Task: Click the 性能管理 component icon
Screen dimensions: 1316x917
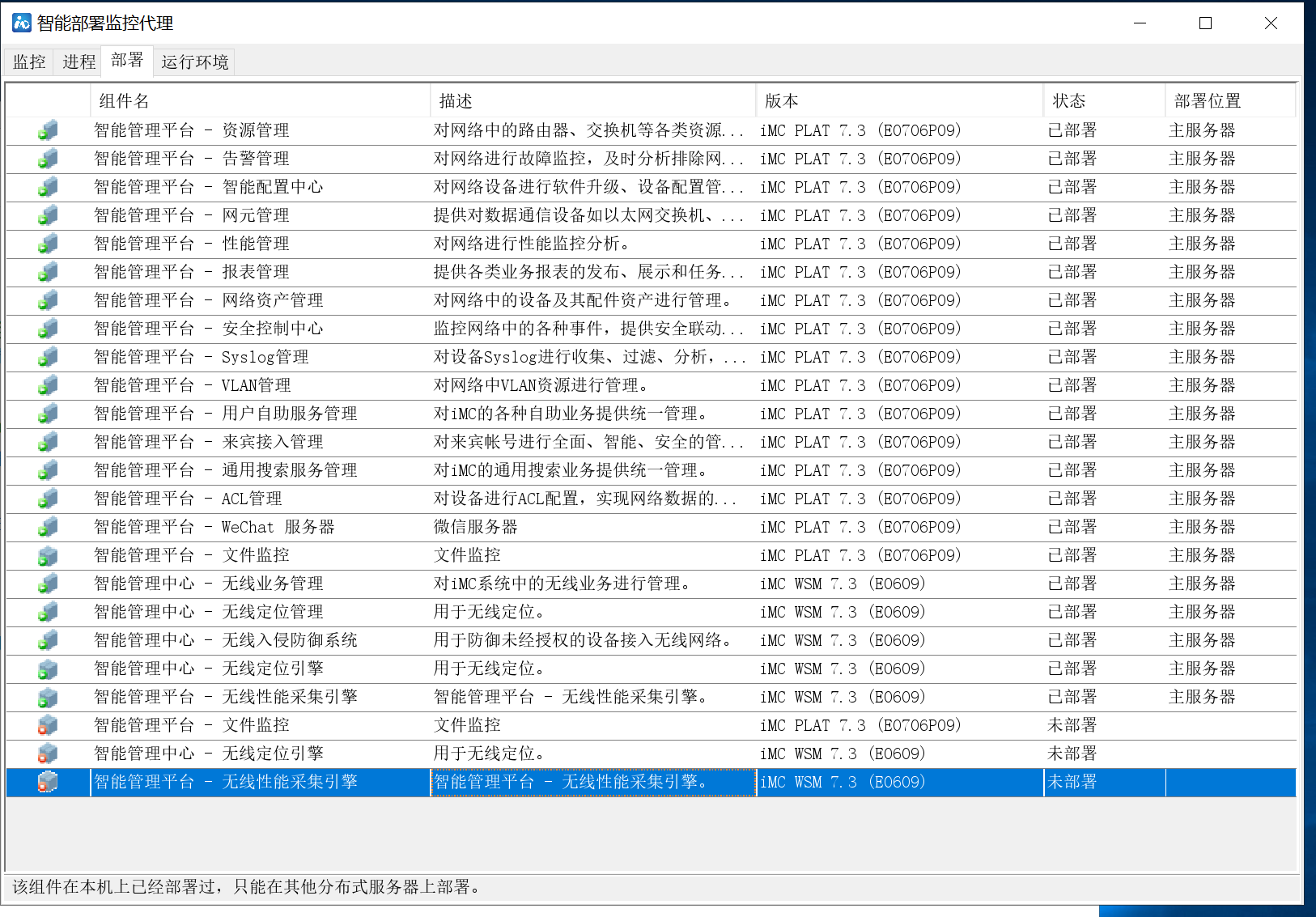Action: pyautogui.click(x=48, y=244)
